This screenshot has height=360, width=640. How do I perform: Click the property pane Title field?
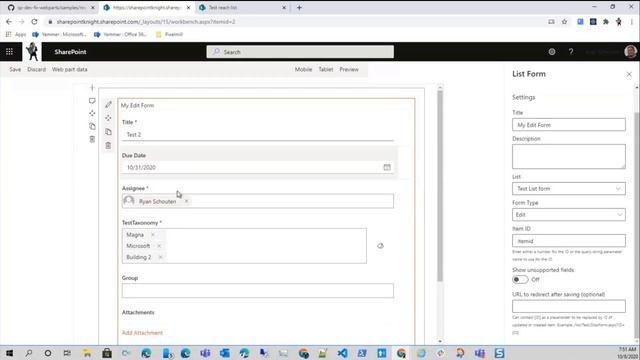coord(569,125)
